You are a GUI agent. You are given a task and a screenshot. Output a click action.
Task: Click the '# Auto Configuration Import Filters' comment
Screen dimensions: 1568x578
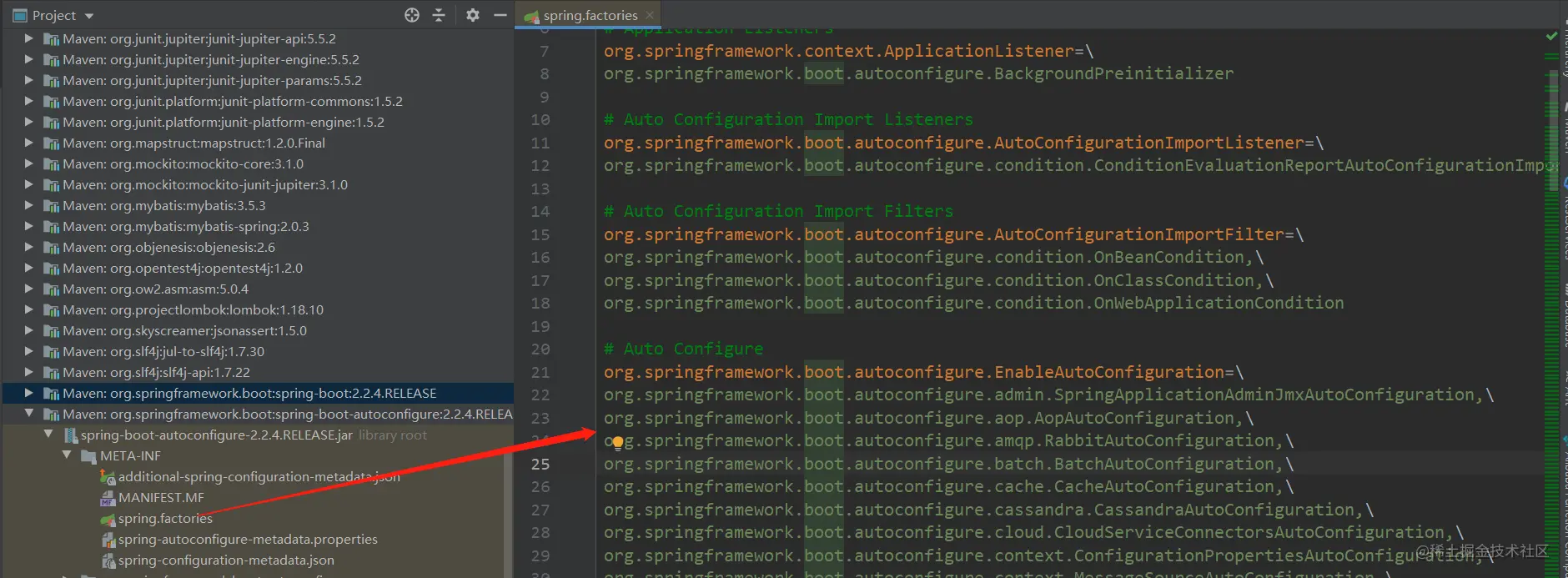point(778,211)
